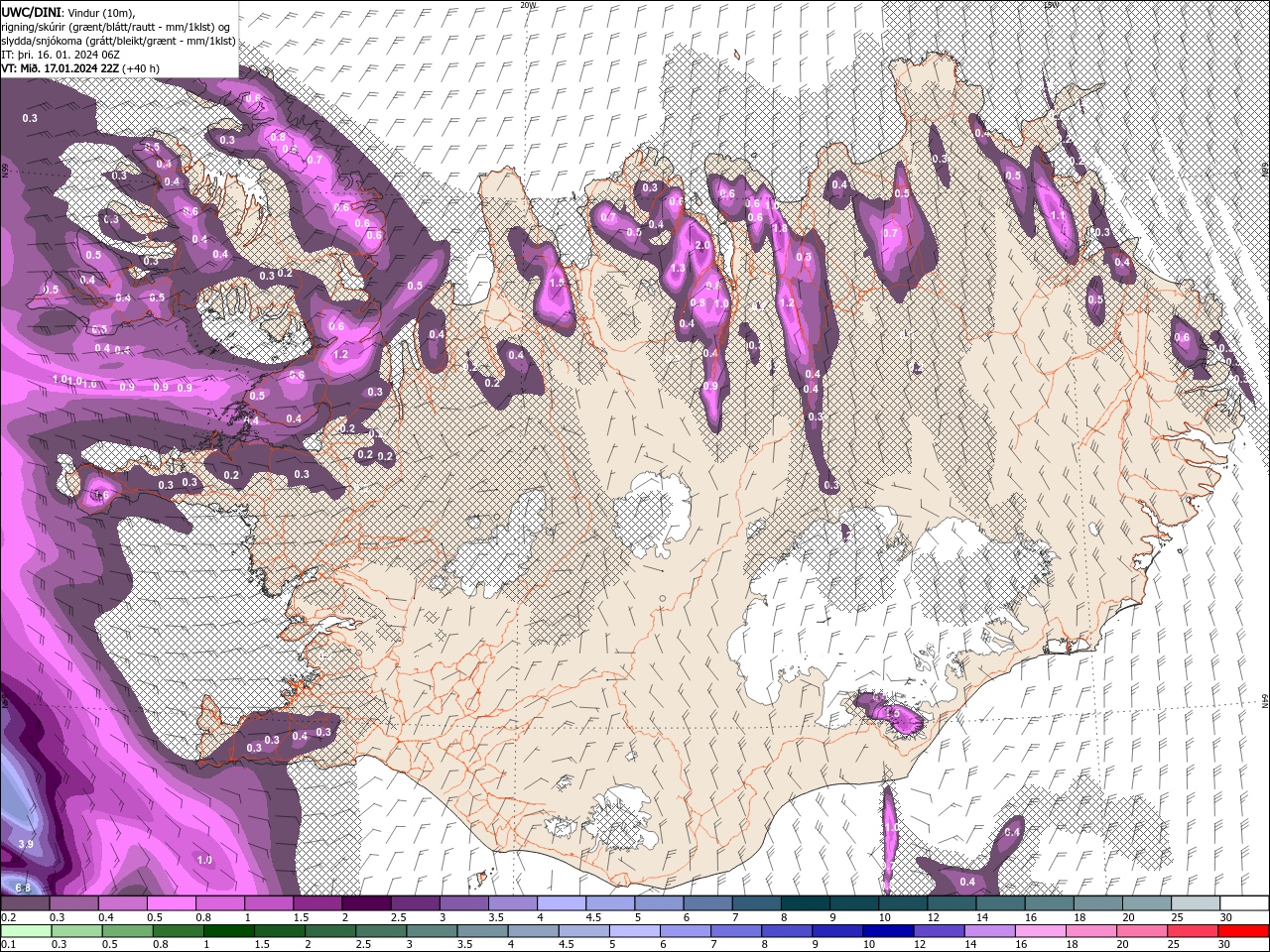Pick the red-pink rain swatch between 25 and 30
This screenshot has height=952, width=1270.
pos(1193,931)
